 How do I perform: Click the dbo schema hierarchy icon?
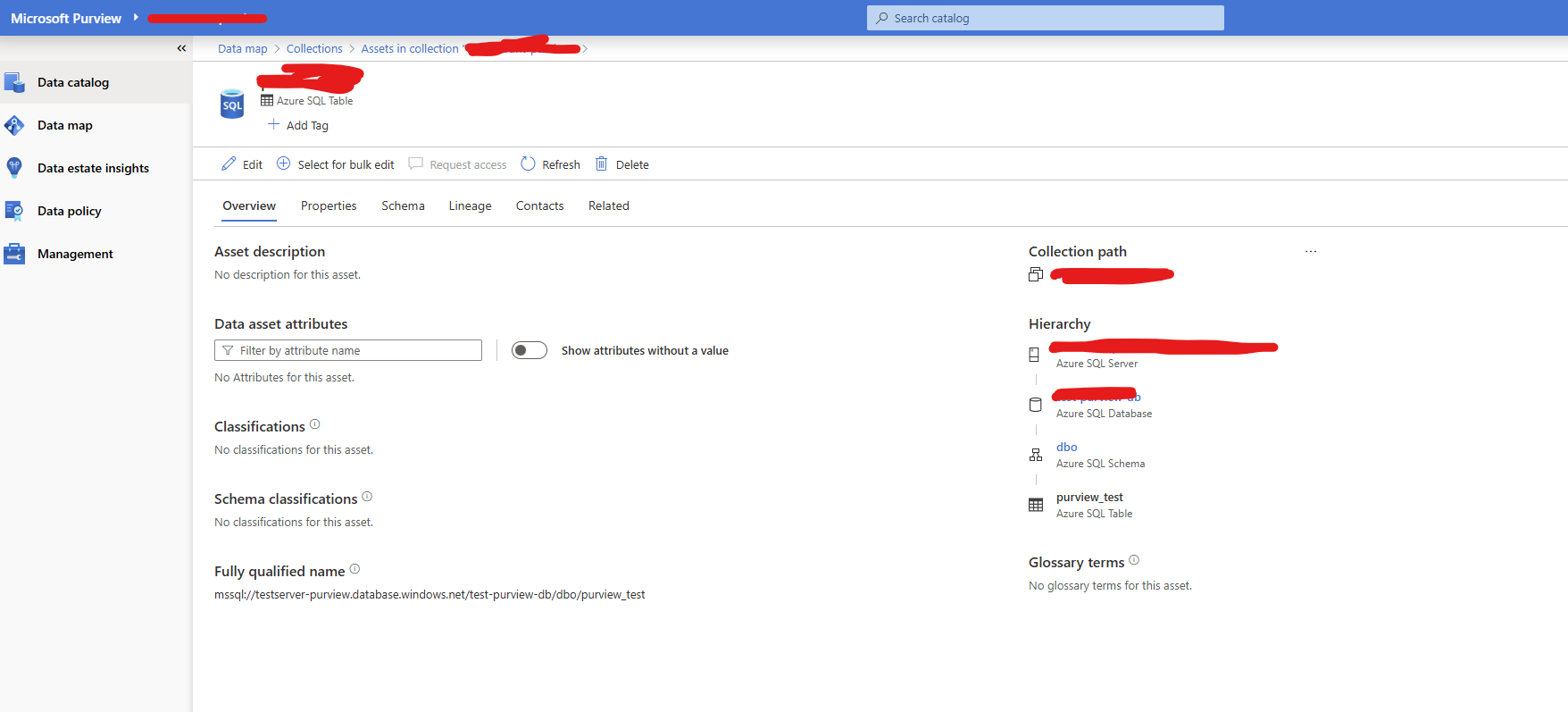[x=1036, y=455]
